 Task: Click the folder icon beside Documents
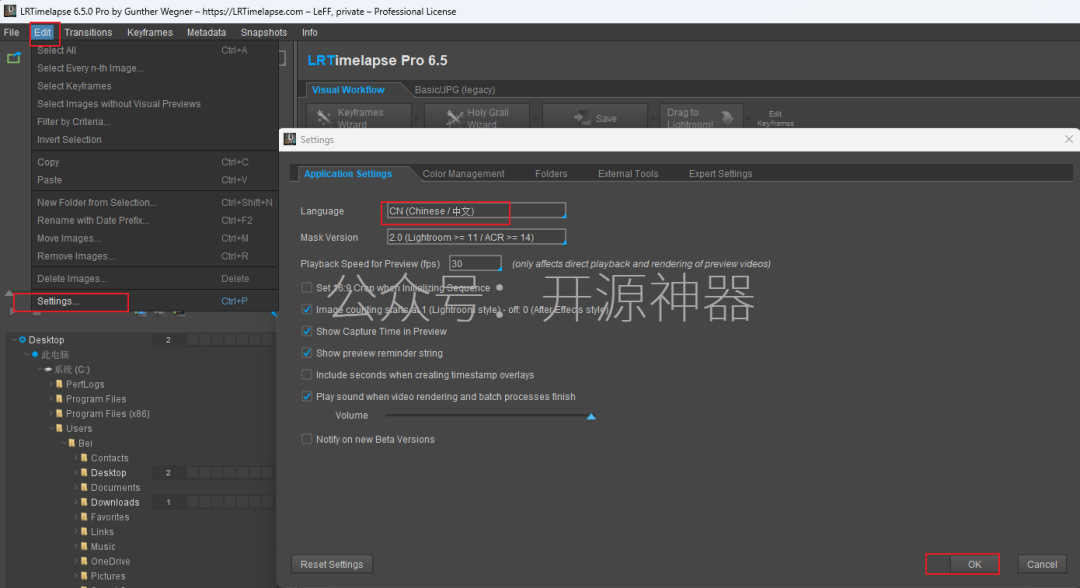click(x=84, y=487)
